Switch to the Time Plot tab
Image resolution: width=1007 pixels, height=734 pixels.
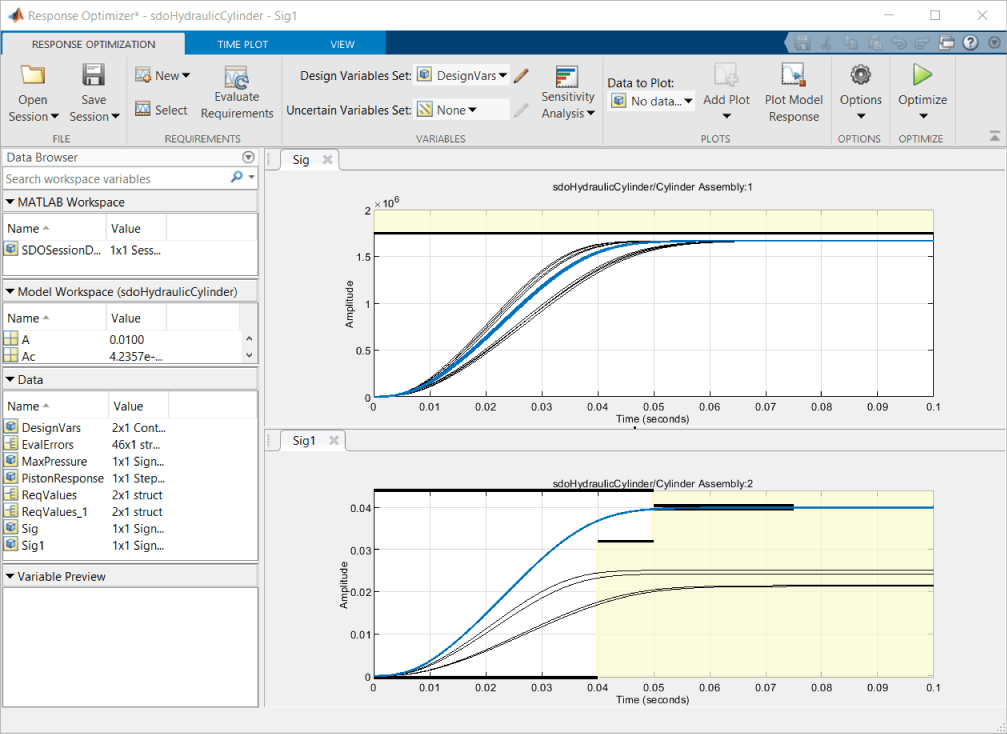click(x=243, y=44)
